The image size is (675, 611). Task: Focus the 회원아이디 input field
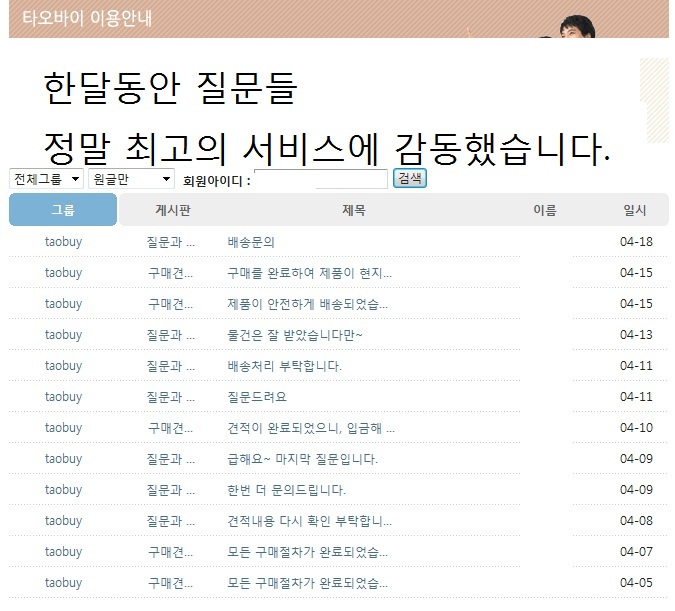point(321,179)
